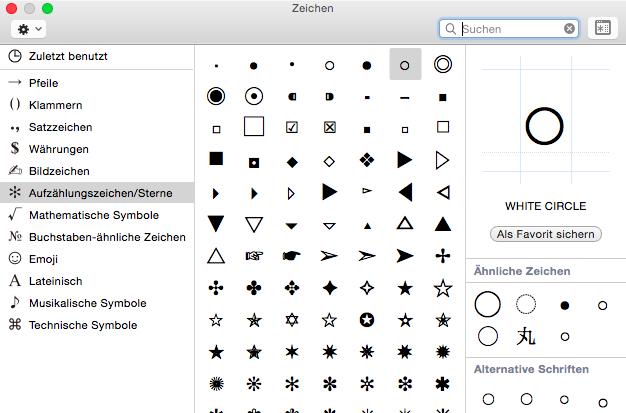This screenshot has width=626, height=413.
Task: Select the large black up-pointing triangle
Action: (443, 224)
